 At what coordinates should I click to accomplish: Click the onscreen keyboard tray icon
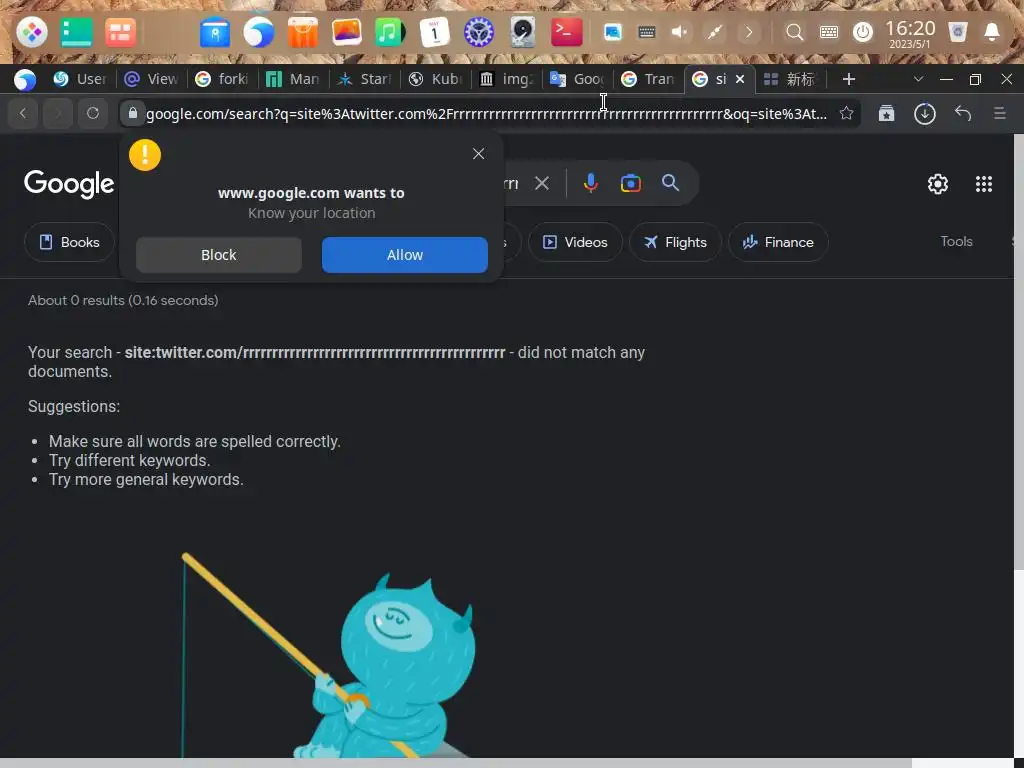point(647,32)
